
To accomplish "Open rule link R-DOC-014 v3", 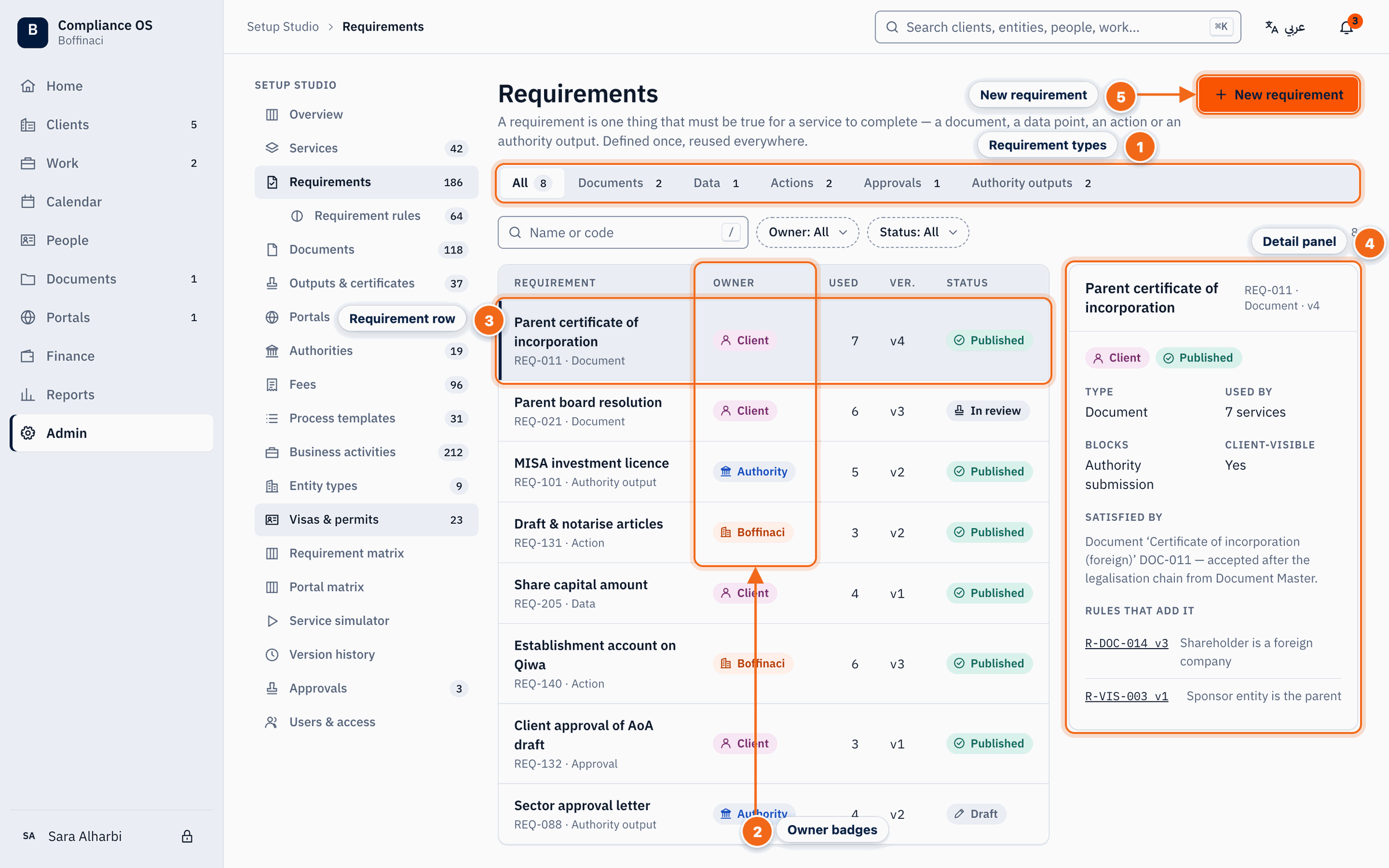I will [1126, 643].
